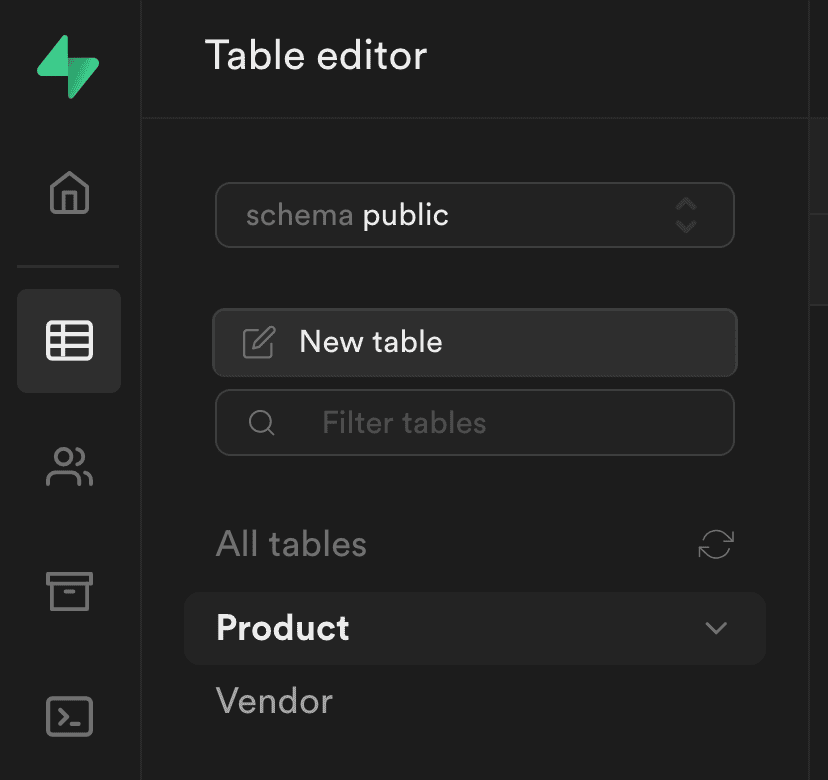
Task: Open Storage using the archive box icon
Action: [69, 591]
